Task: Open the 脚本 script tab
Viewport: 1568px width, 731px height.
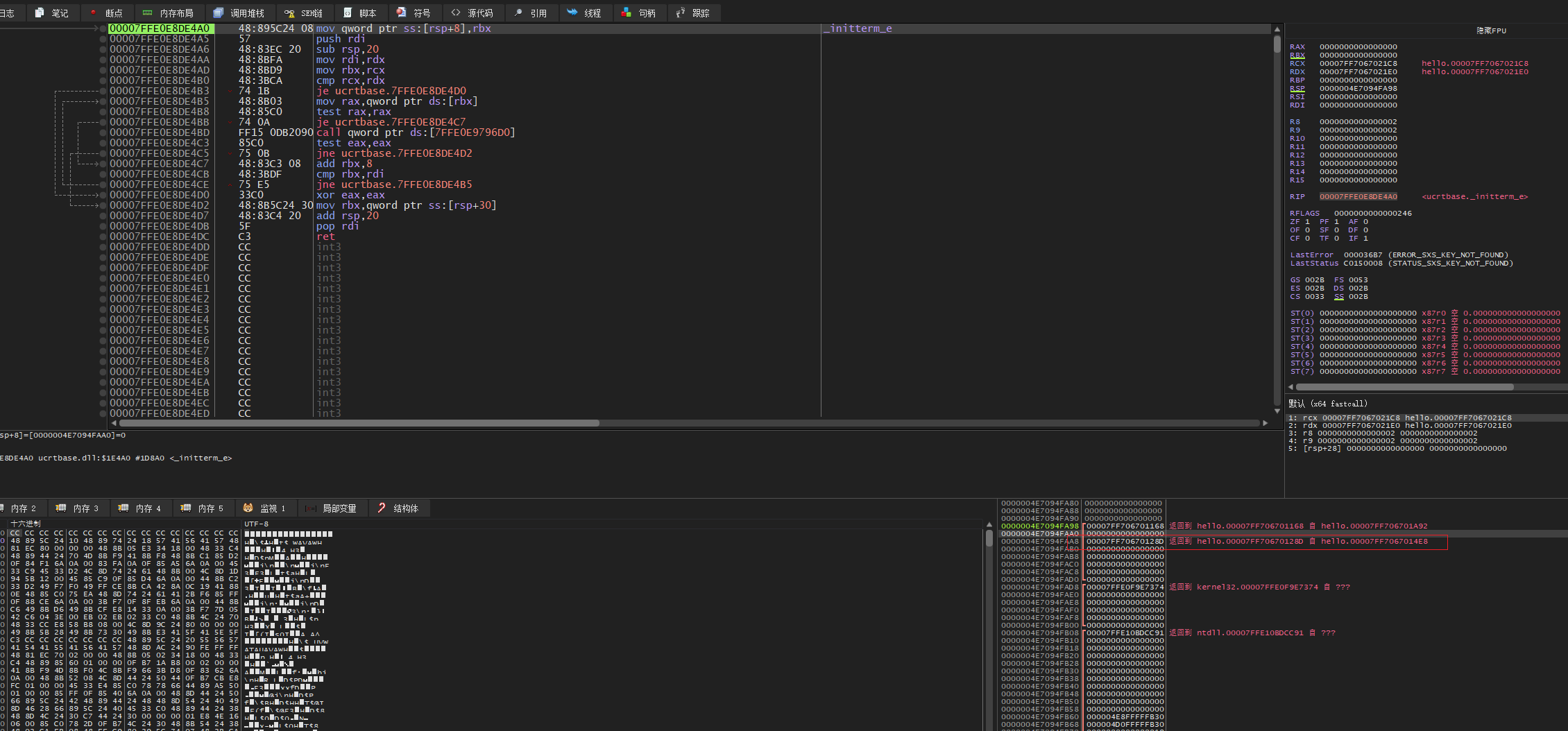Action: pos(361,12)
